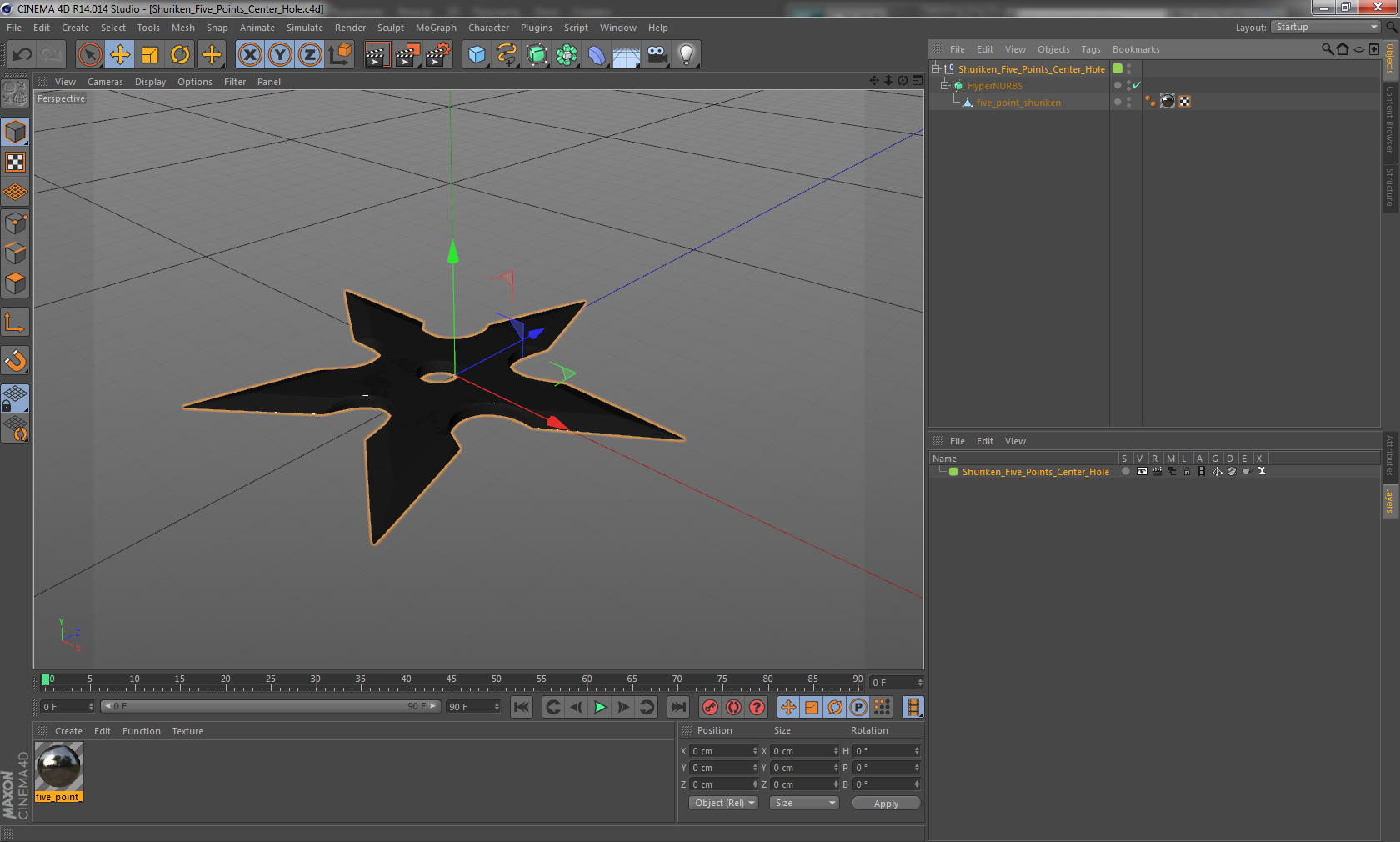Click the coordinate system icon
The width and height of the screenshot is (1400, 842).
point(340,55)
